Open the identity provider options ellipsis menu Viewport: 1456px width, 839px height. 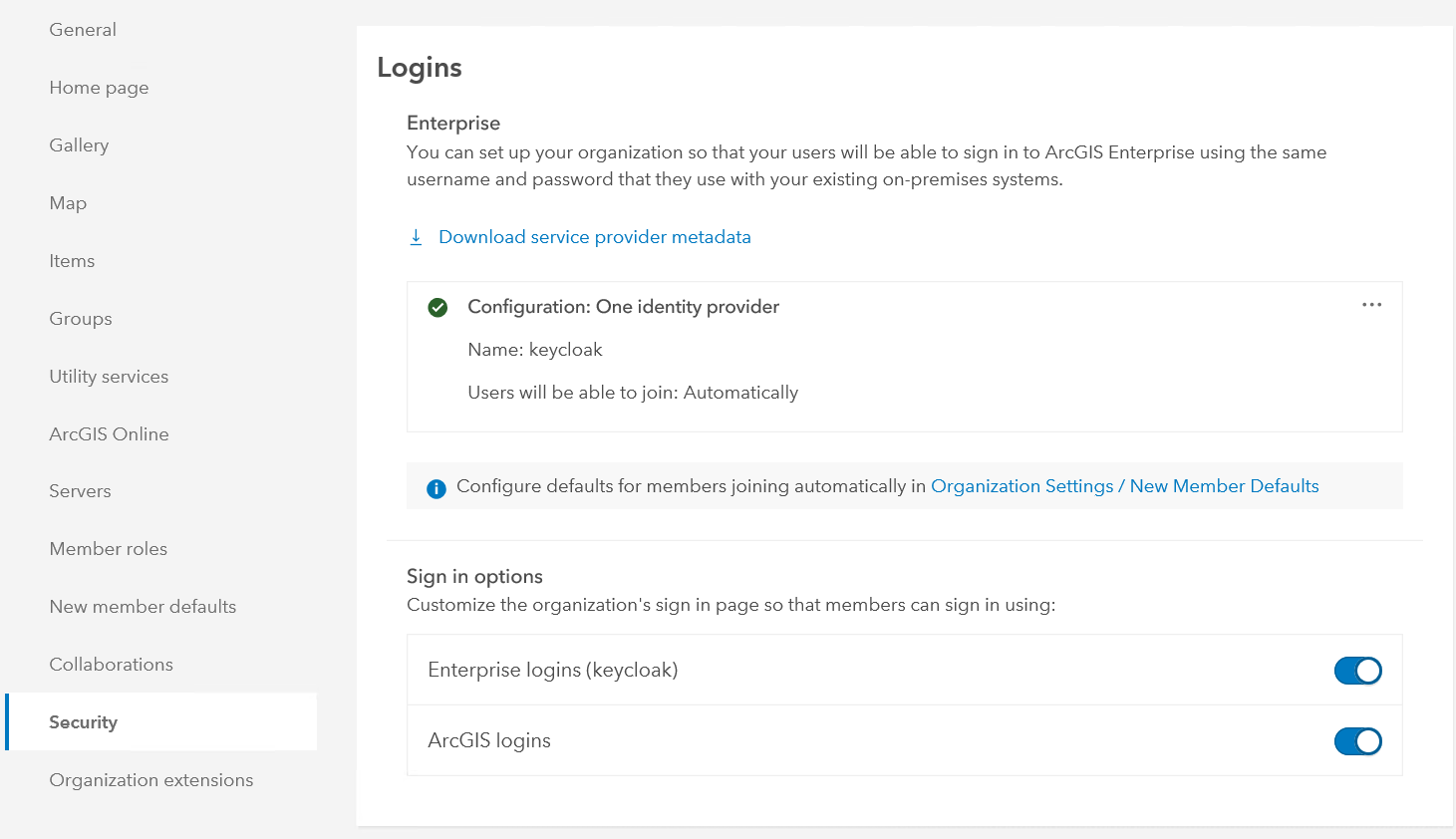click(1370, 305)
